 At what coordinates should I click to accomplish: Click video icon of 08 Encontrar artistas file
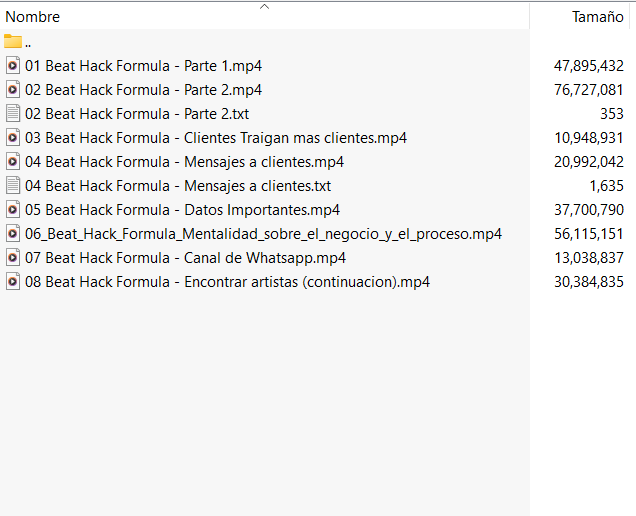click(x=13, y=282)
